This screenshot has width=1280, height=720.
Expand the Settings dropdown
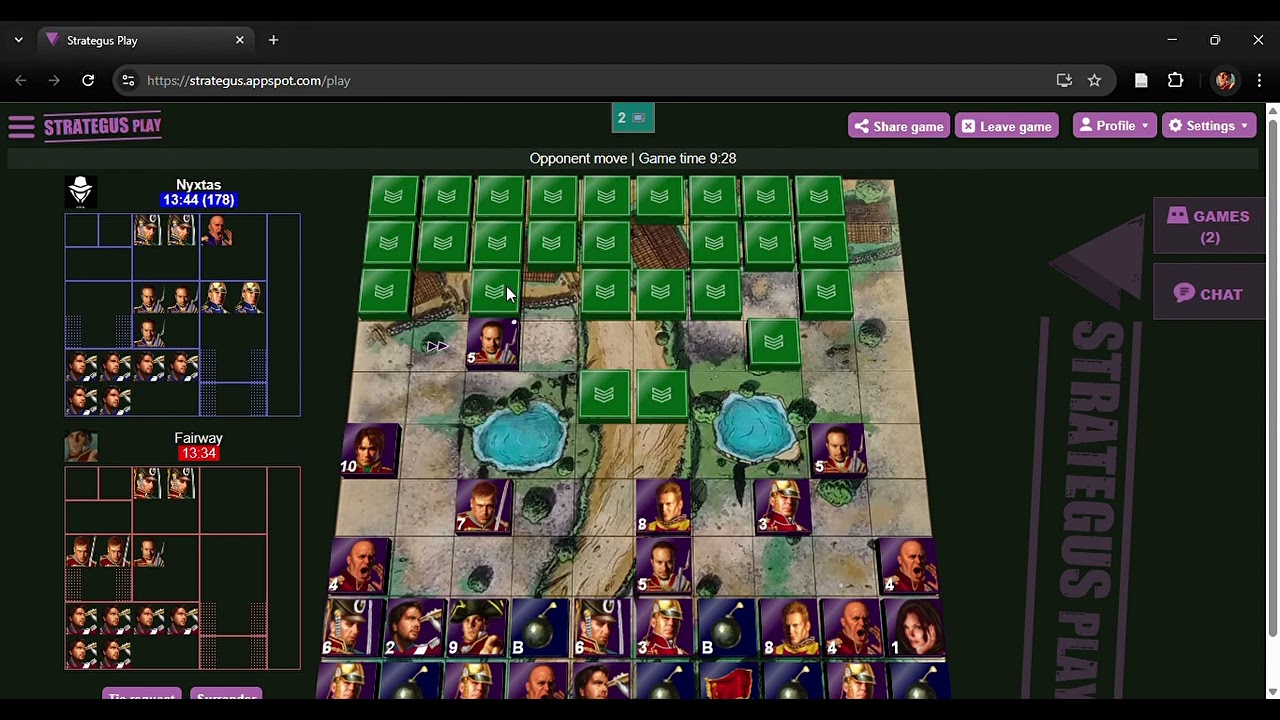point(1209,126)
